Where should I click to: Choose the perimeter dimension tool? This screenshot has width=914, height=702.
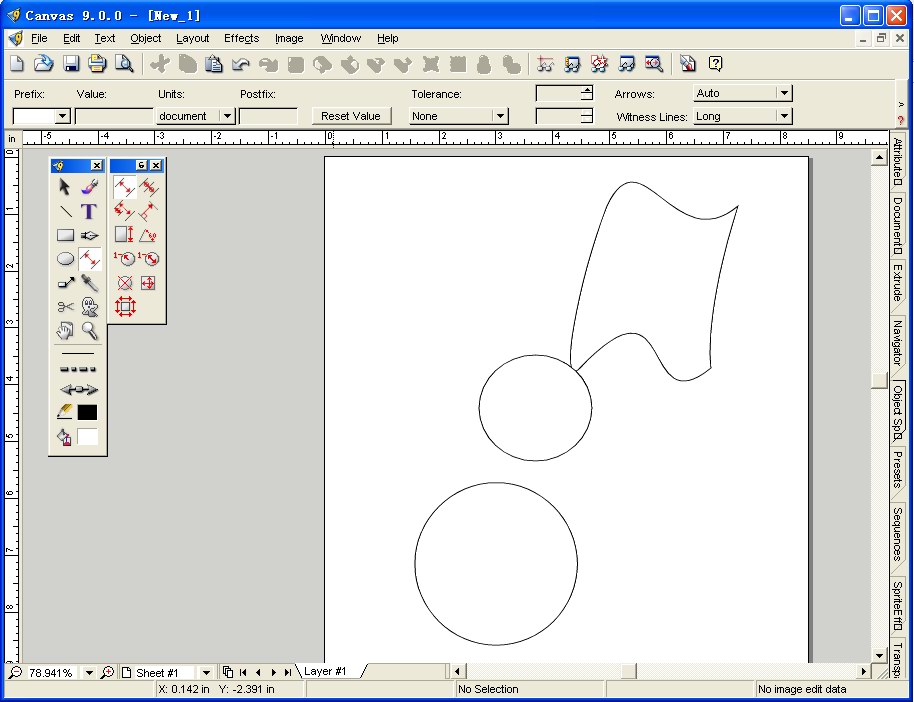[x=125, y=307]
